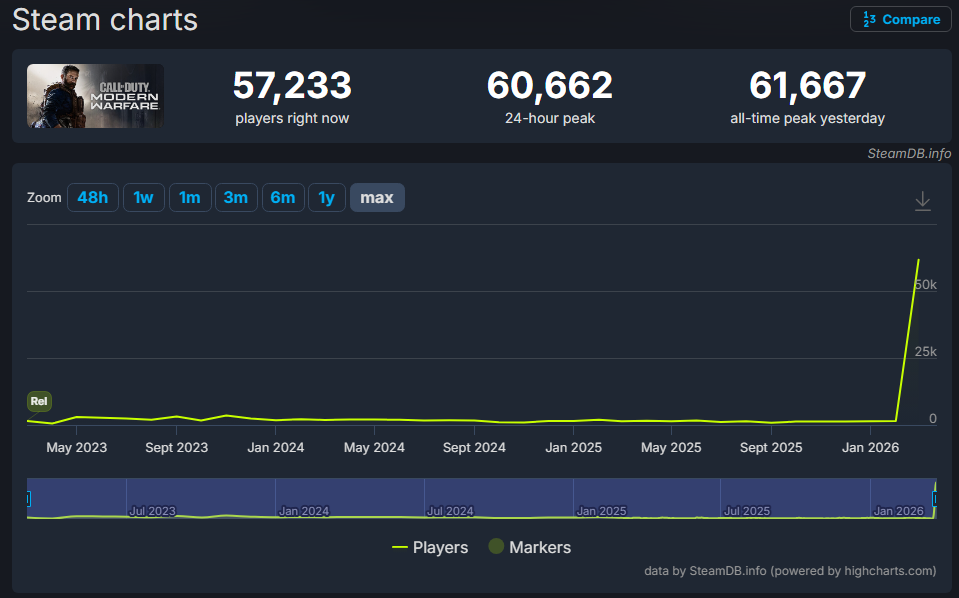Select the 3m zoom range
The height and width of the screenshot is (598, 959).
[236, 197]
